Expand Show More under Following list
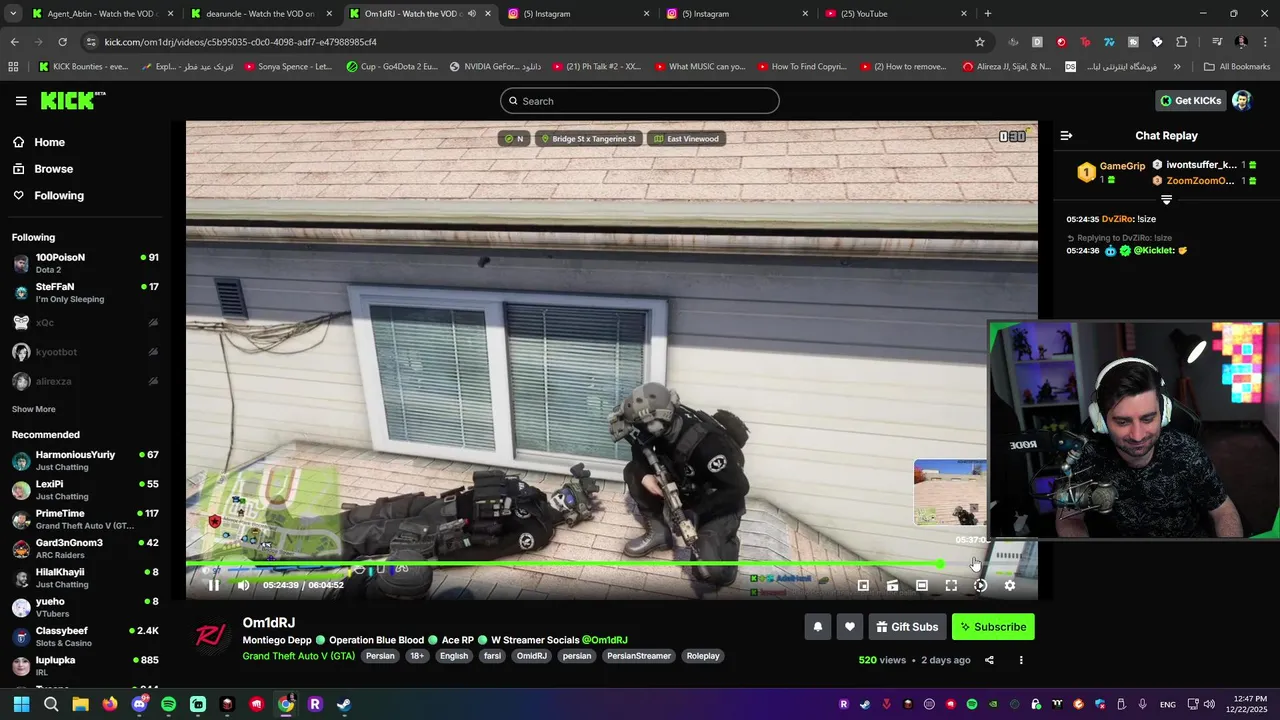 (34, 409)
